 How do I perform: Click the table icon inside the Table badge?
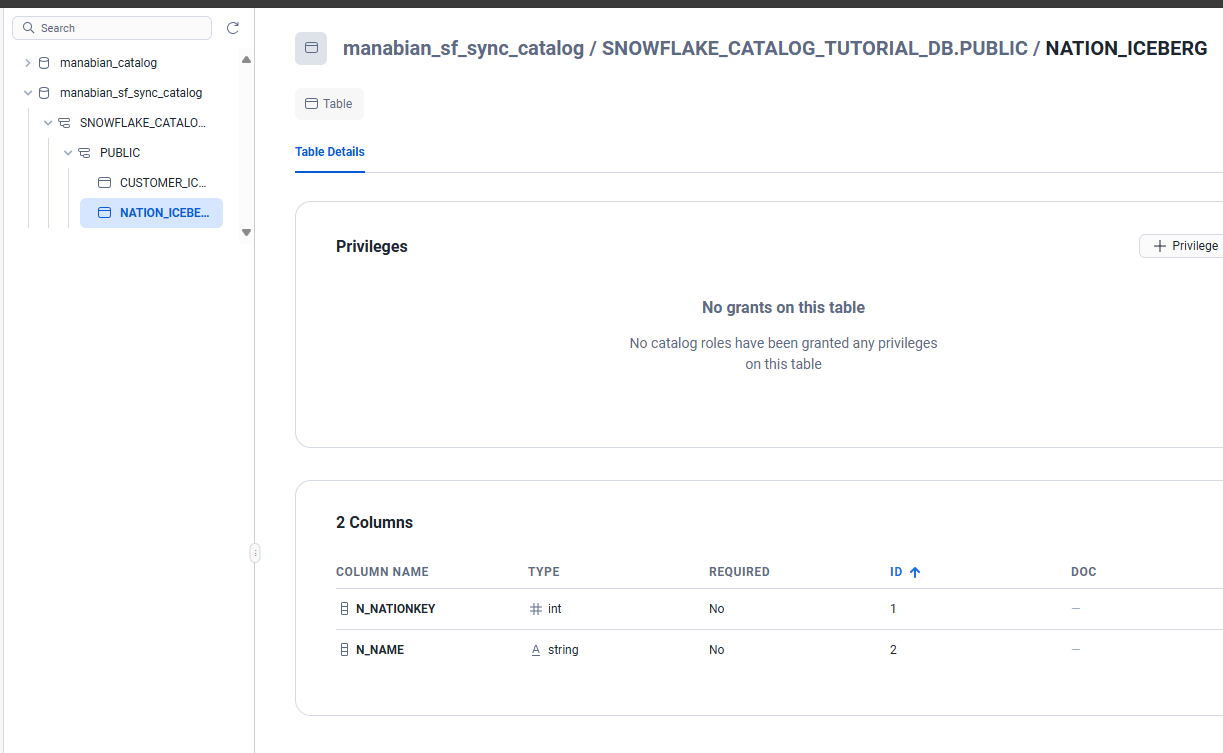pyautogui.click(x=311, y=104)
